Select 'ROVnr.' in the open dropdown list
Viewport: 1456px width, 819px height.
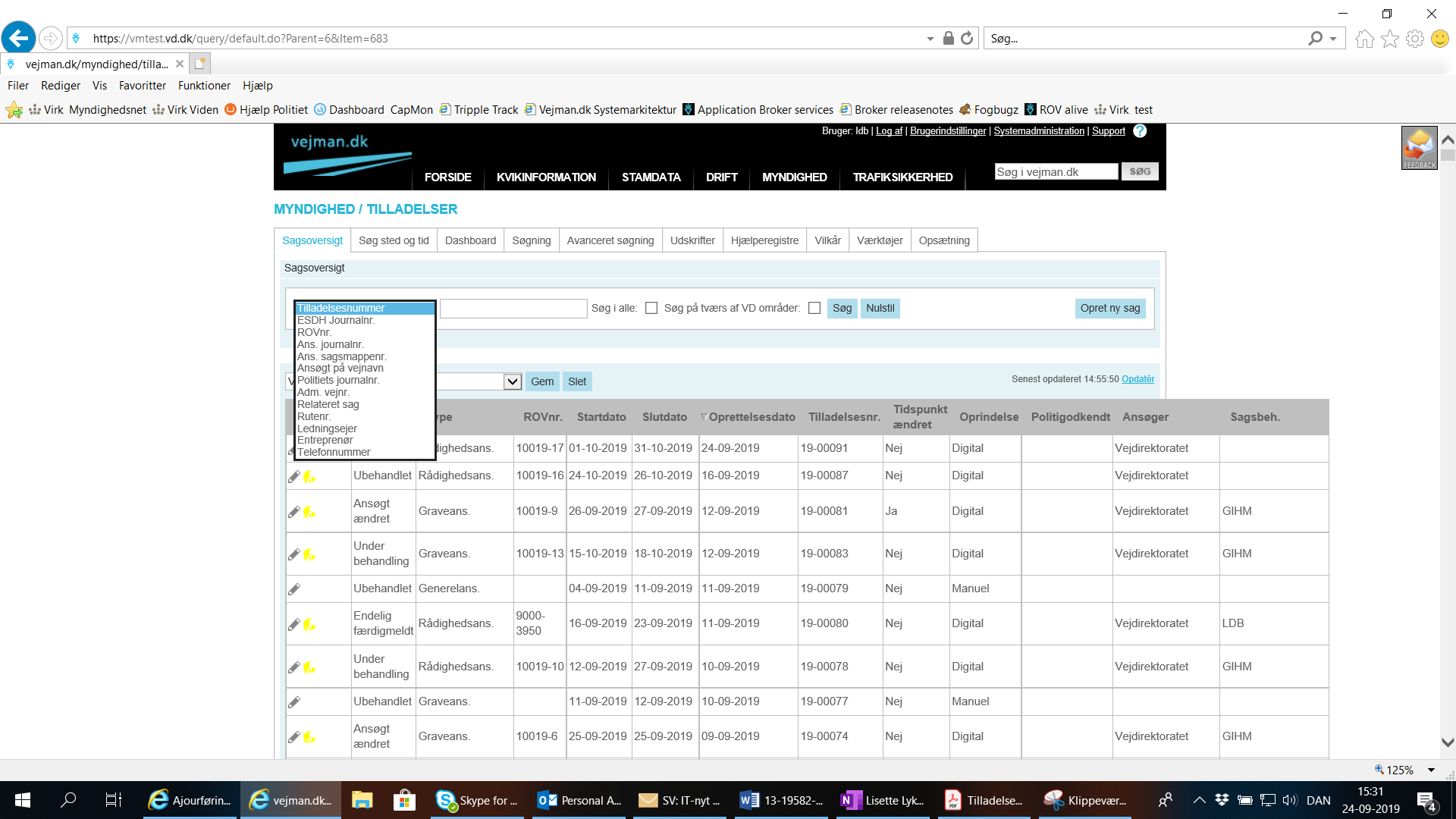click(x=315, y=332)
